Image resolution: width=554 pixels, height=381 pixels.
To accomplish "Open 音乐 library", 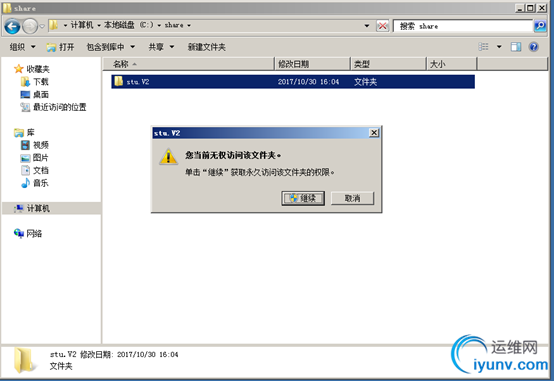I will point(41,183).
